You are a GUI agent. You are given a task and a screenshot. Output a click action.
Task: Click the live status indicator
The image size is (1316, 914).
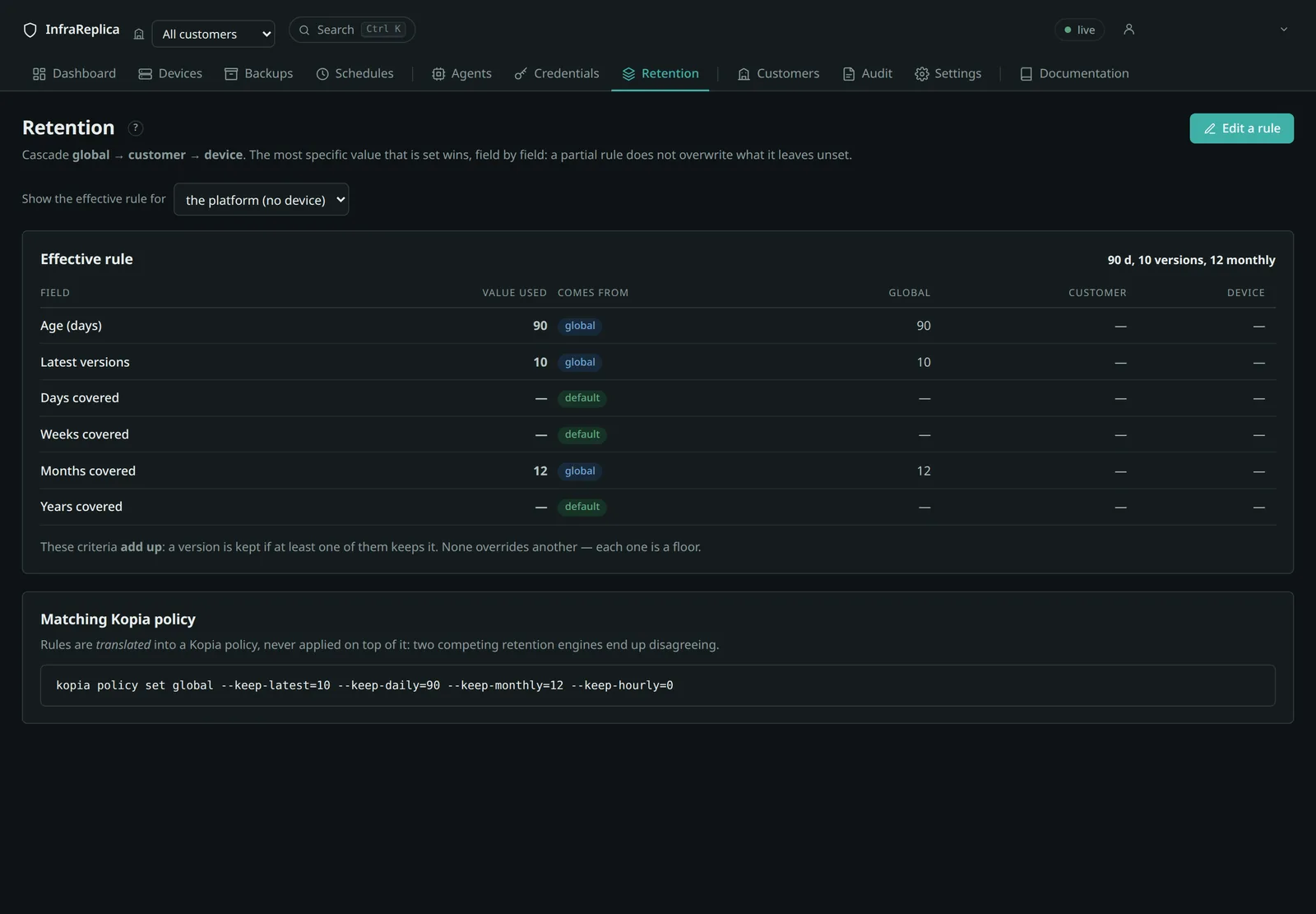pyautogui.click(x=1079, y=30)
